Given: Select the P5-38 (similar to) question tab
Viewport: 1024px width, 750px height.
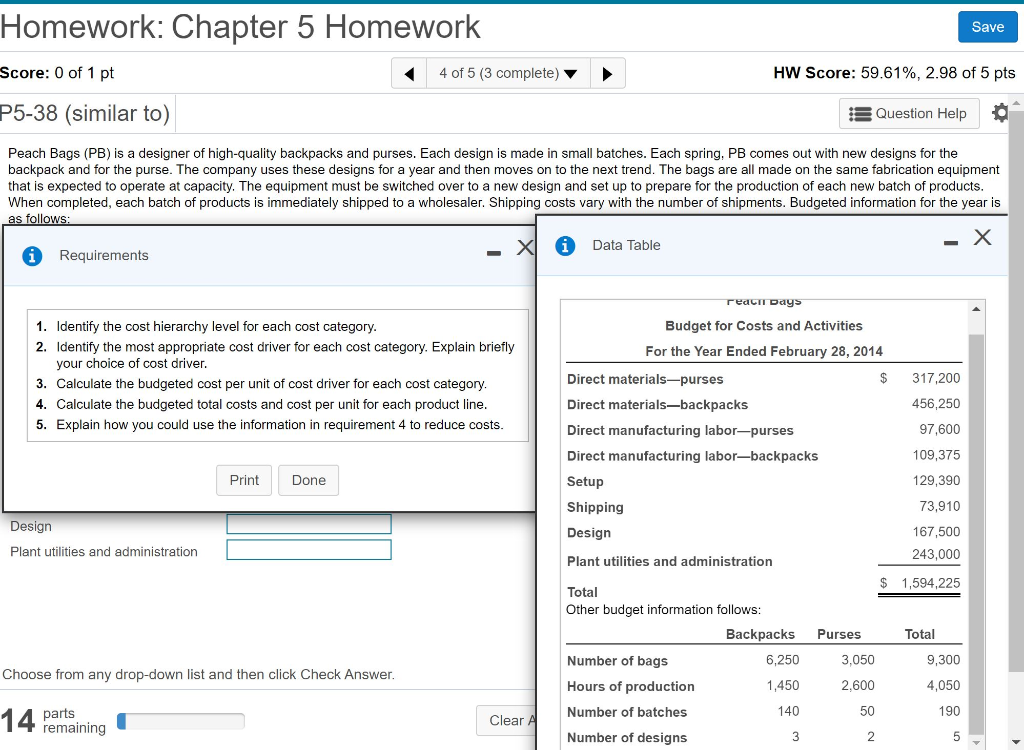Looking at the screenshot, I should pos(87,113).
